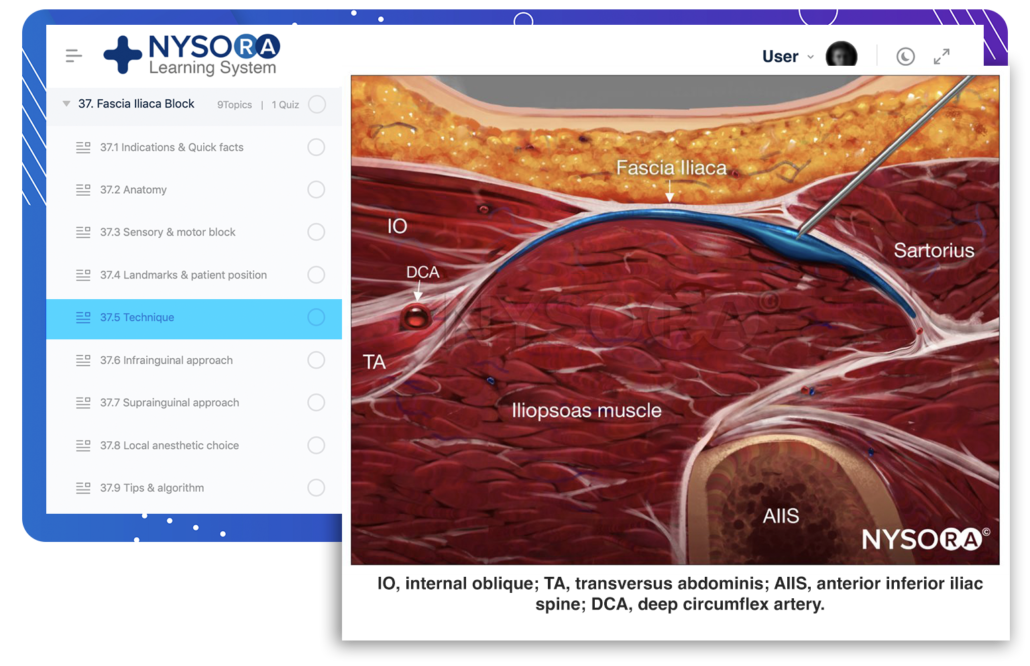
Task: Open the User account dropdown
Action: click(x=790, y=56)
